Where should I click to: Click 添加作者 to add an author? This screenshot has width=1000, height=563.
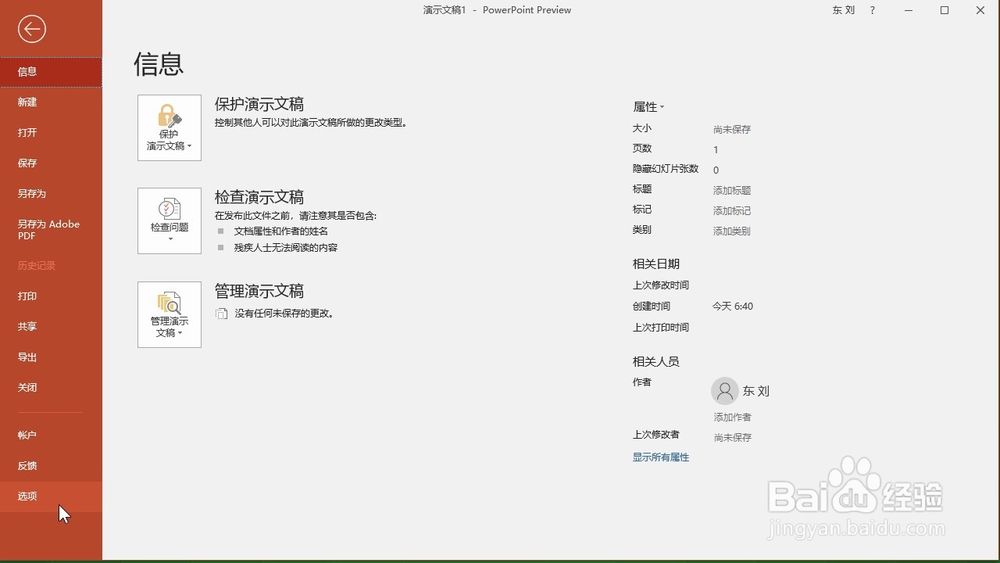point(732,417)
